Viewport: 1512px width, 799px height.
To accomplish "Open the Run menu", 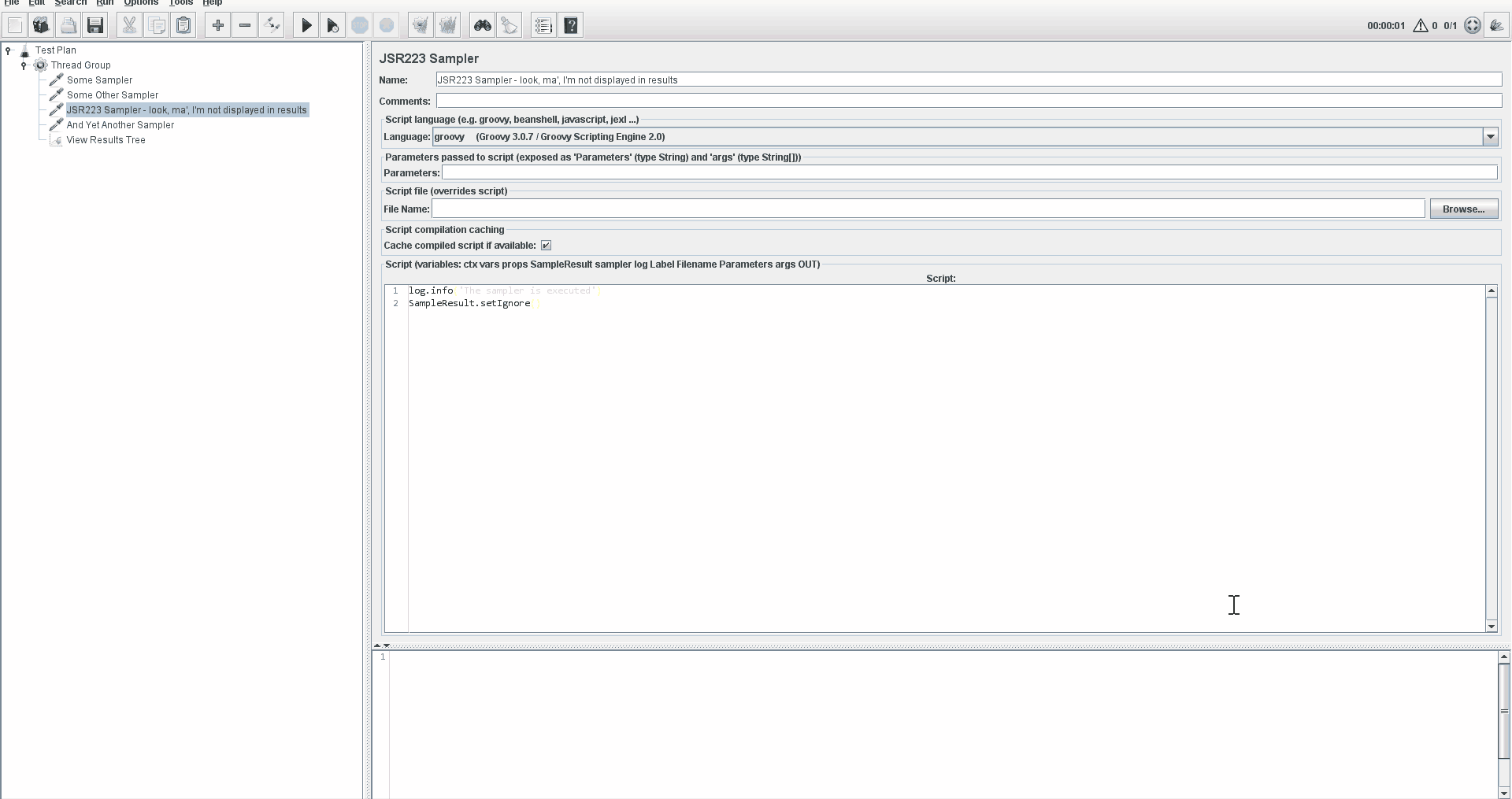I will 105,3.
